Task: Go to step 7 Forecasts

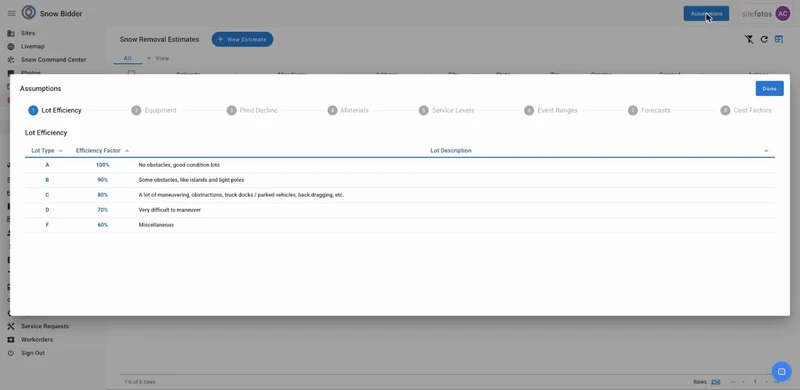Action: tap(649, 110)
